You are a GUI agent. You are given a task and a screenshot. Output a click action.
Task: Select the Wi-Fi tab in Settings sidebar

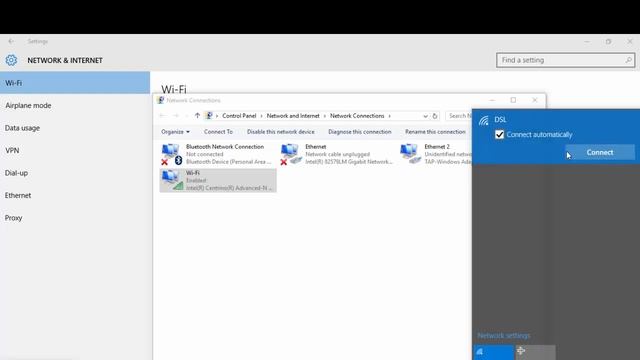coord(75,83)
